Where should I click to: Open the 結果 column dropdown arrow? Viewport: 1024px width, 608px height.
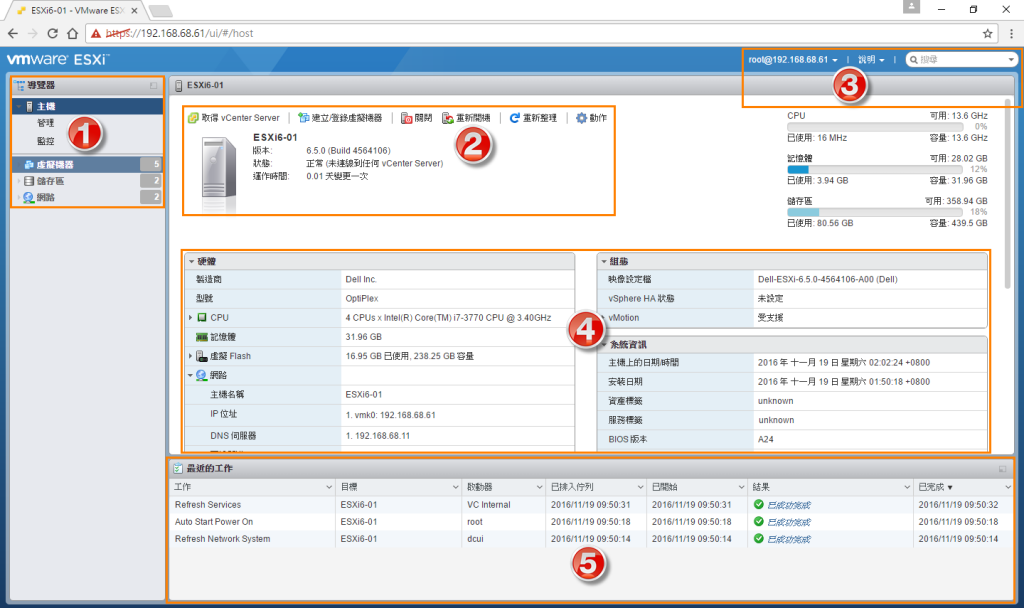907,487
